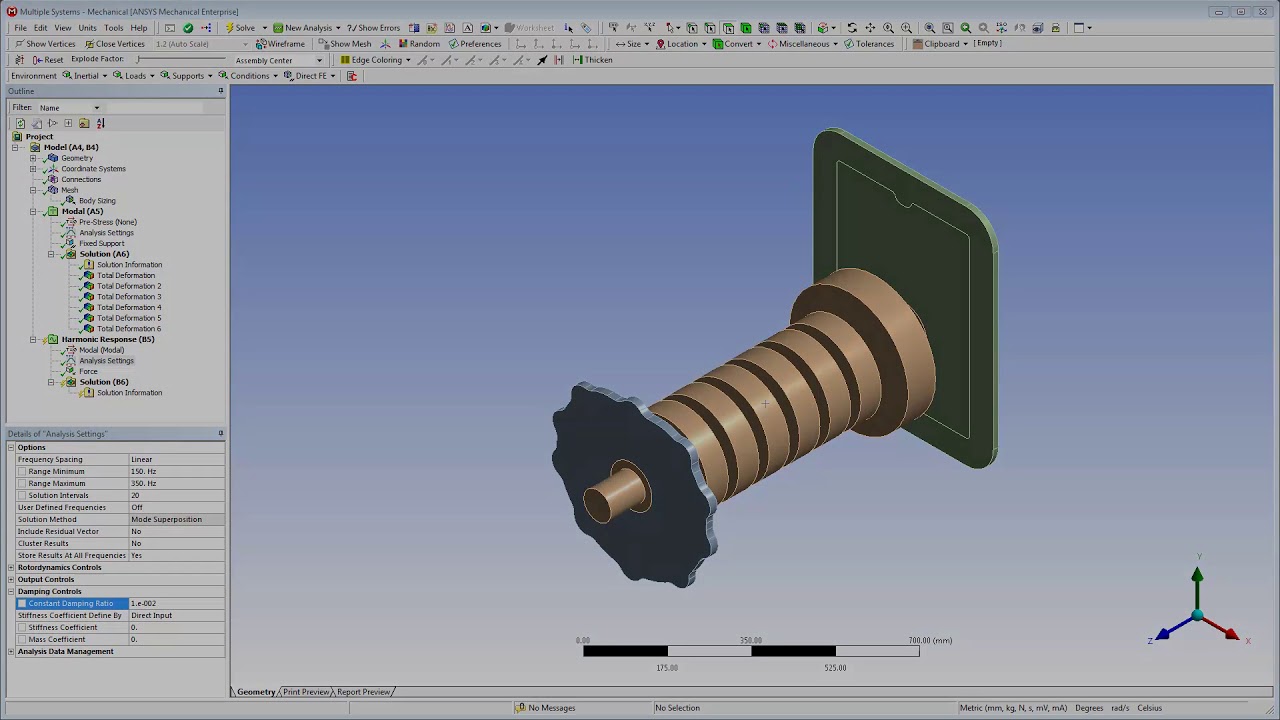
Task: Click the sort A-Z icon in Outline
Action: (100, 123)
